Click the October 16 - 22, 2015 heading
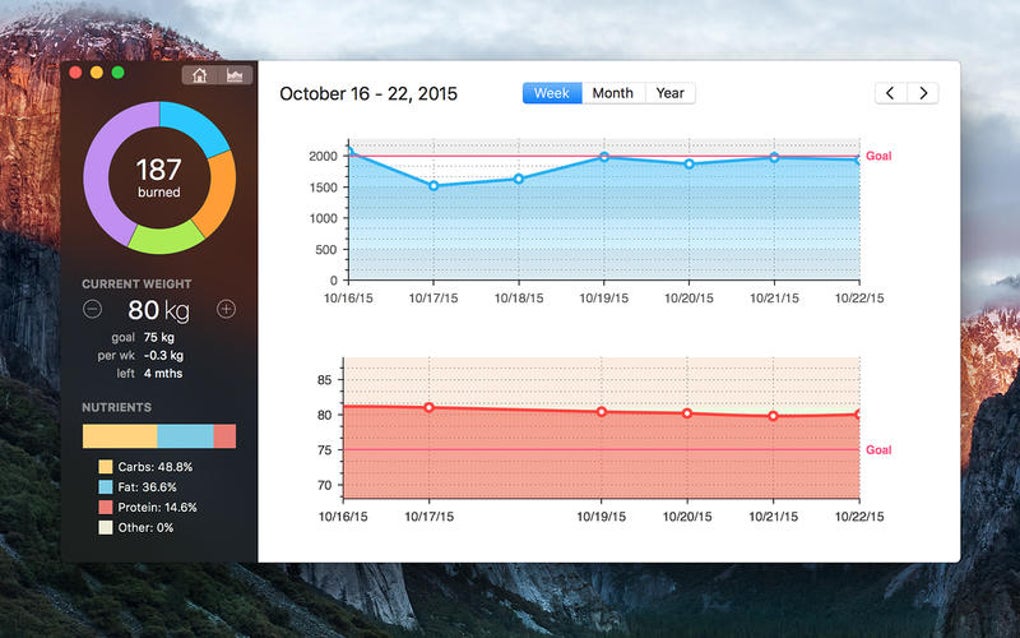Screen dimensions: 1020x638 pyautogui.click(x=368, y=94)
